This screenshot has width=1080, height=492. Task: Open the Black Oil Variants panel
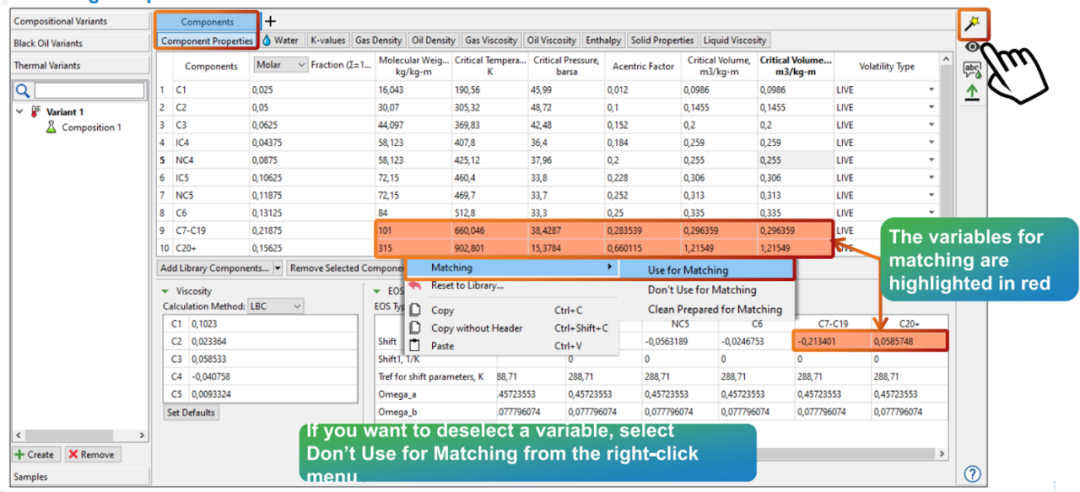pyautogui.click(x=81, y=43)
